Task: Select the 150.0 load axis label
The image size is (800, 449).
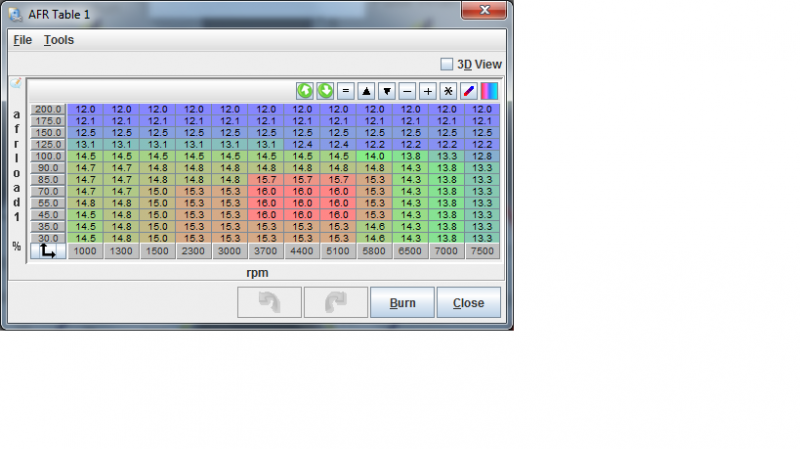Action: pos(48,133)
